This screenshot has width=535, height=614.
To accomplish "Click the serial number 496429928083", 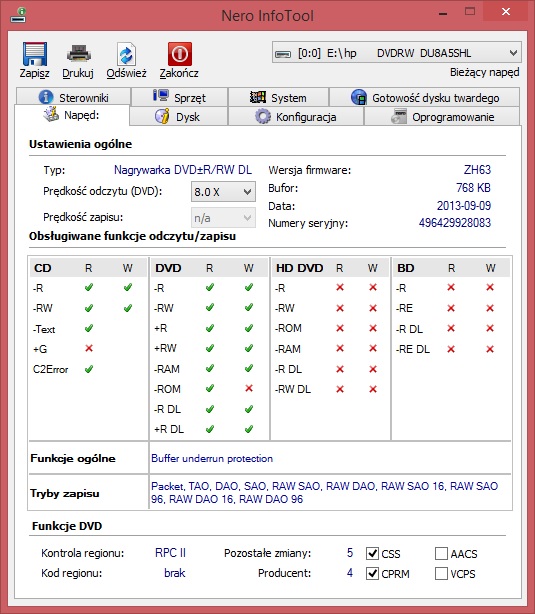I will click(x=455, y=223).
